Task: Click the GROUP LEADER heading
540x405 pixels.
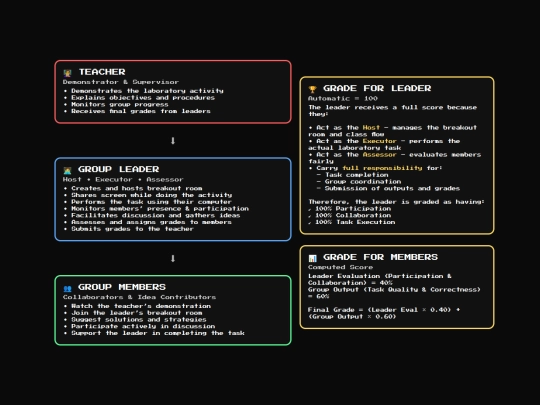Action: pos(118,169)
